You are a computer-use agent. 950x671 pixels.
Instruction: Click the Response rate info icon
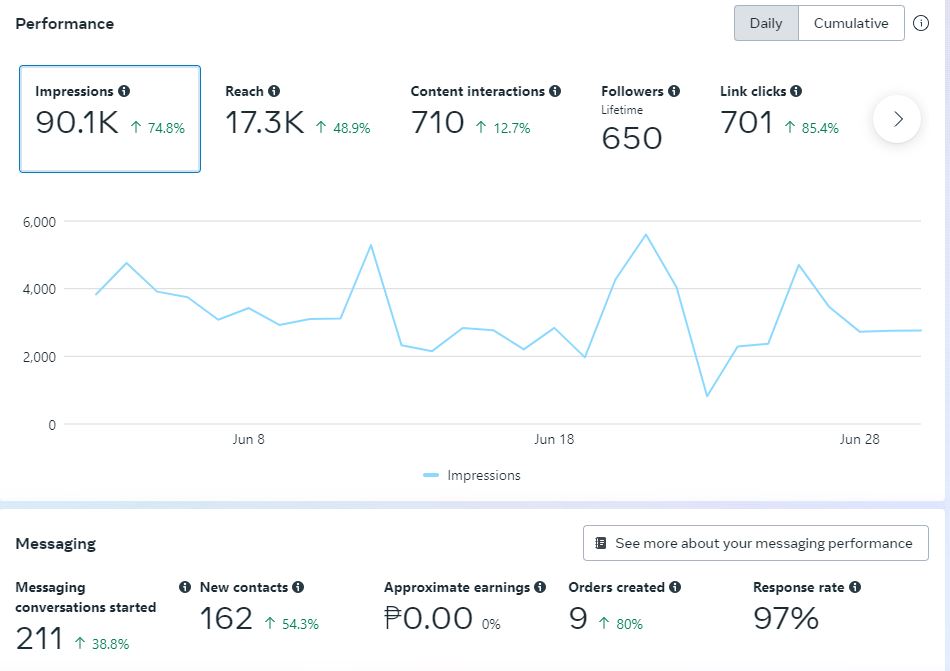[x=855, y=587]
